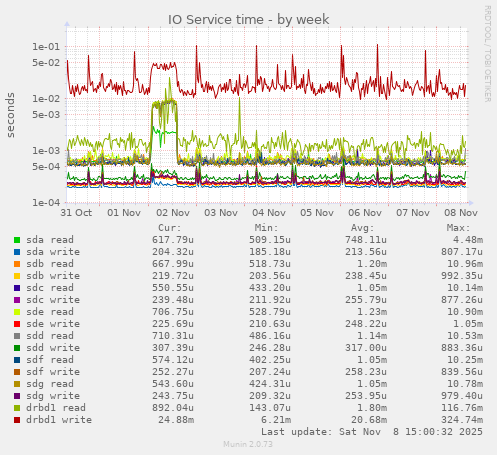Click the drbd1 write max value 324.74m

(x=462, y=420)
